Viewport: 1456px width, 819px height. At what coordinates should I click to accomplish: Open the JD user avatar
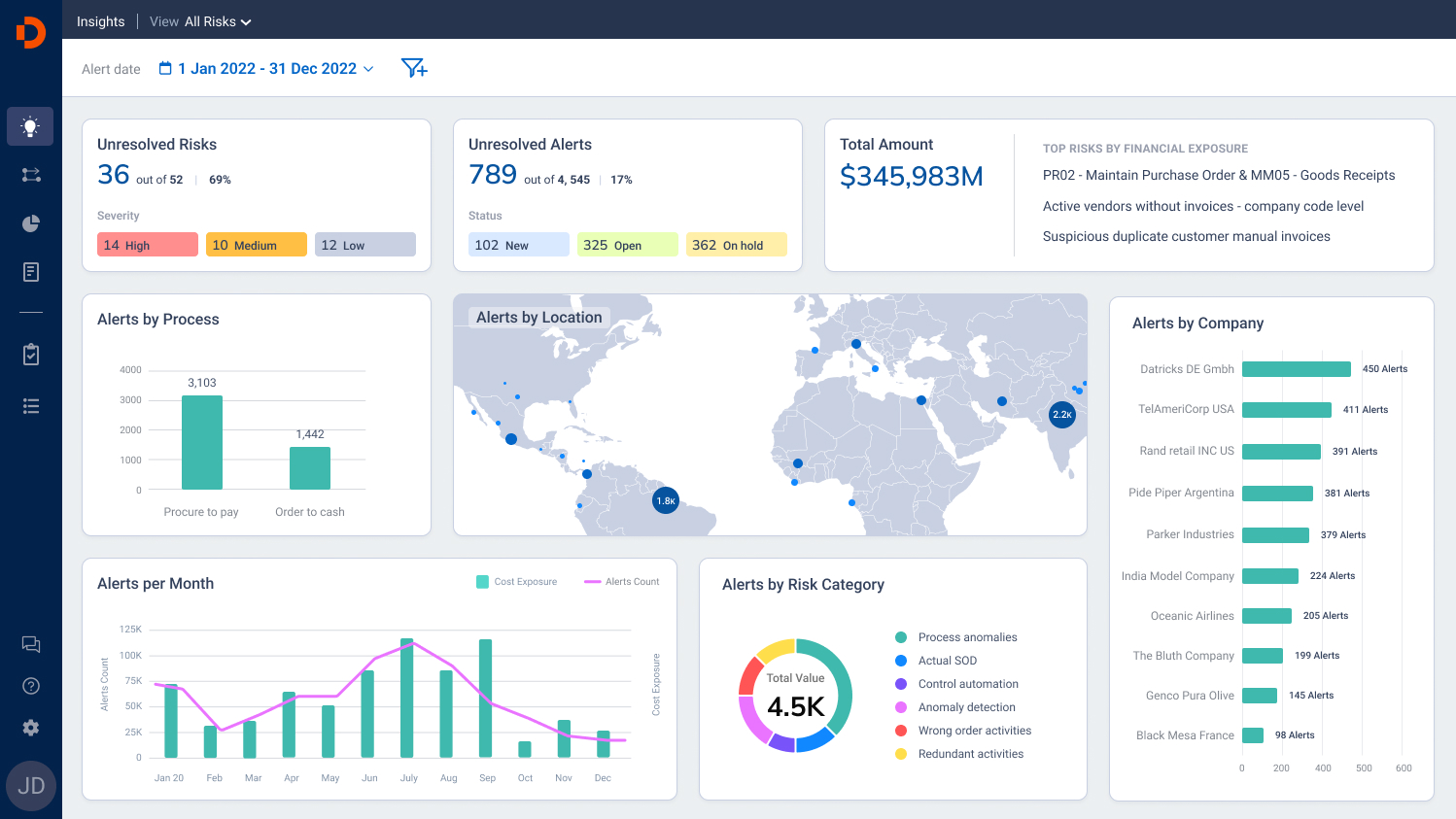click(31, 786)
